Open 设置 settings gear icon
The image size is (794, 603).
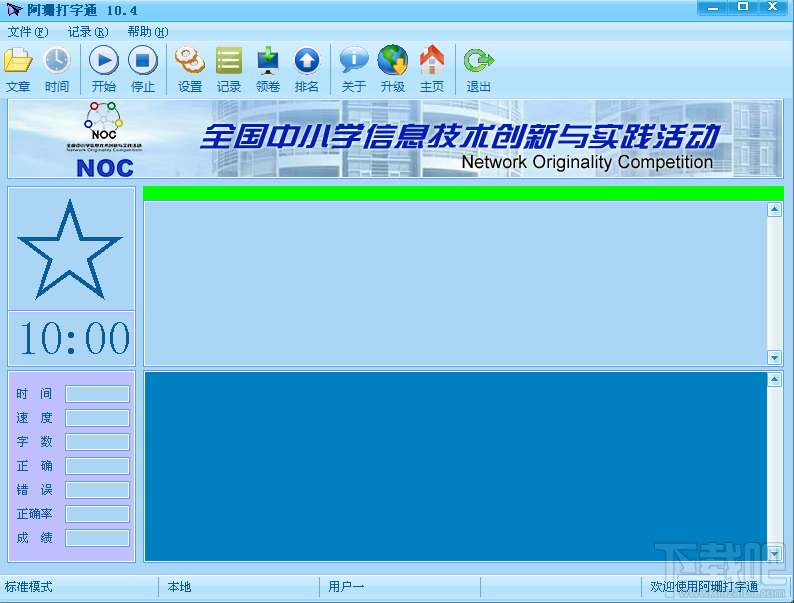coord(190,61)
